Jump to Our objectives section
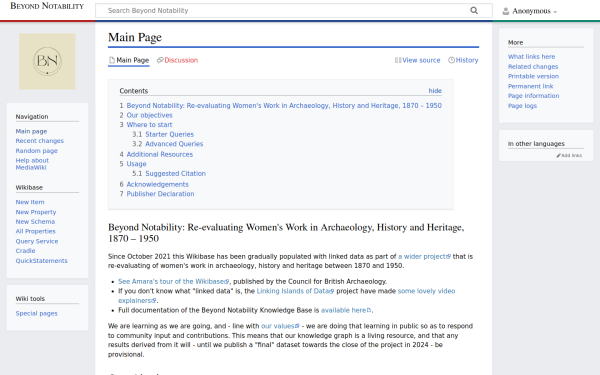Image resolution: width=600 pixels, height=375 pixels. pyautogui.click(x=150, y=115)
